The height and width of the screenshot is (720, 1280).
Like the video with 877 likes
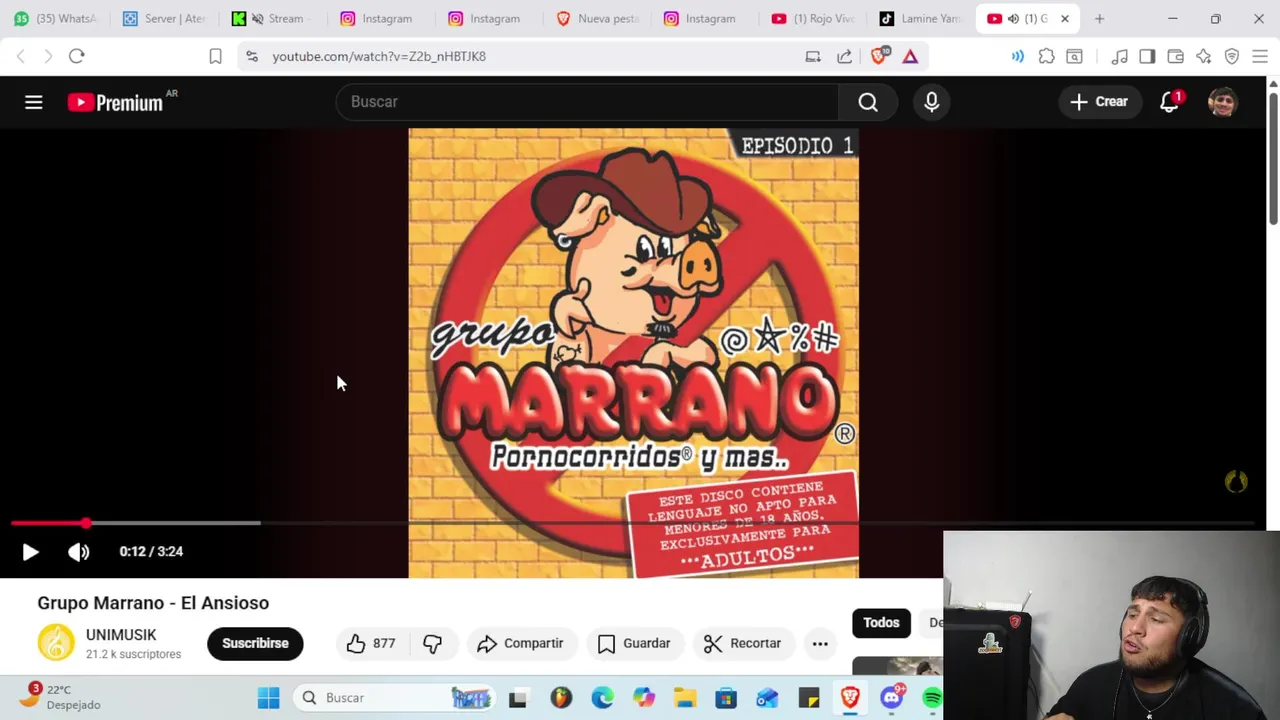pyautogui.click(x=370, y=643)
